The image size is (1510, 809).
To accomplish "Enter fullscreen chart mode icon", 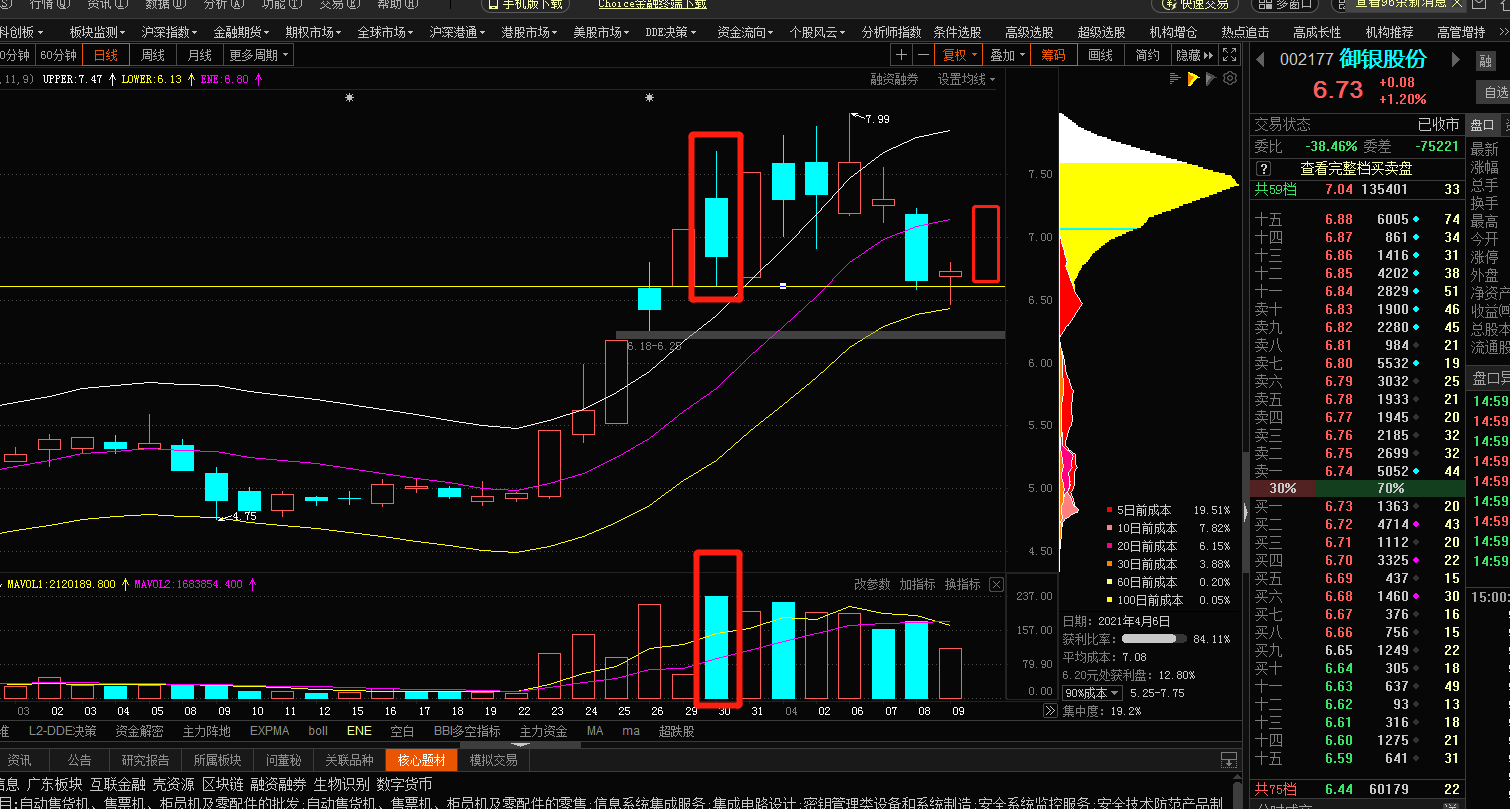I will coord(1230,55).
